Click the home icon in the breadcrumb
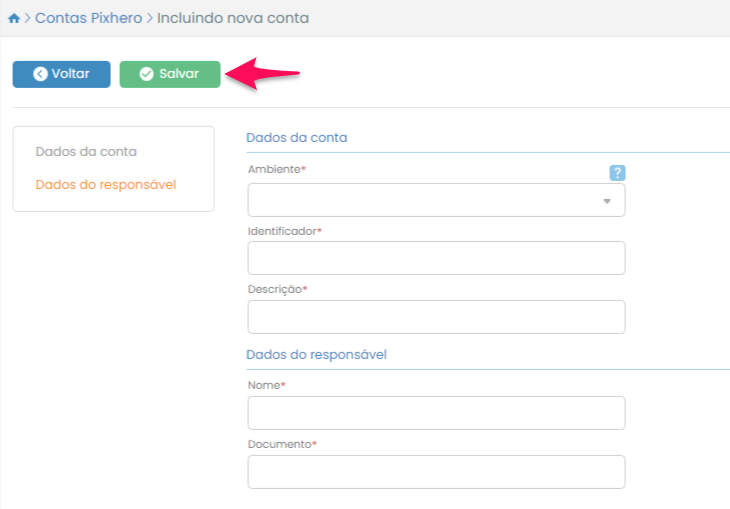The image size is (730, 509). click(x=14, y=18)
